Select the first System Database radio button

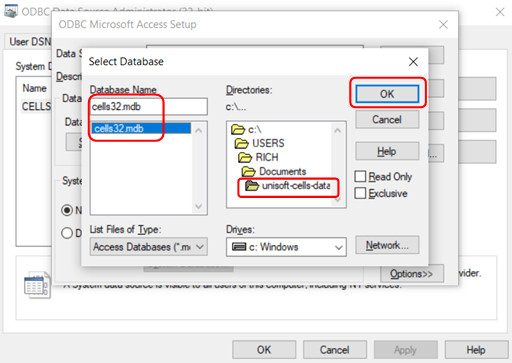(x=67, y=210)
